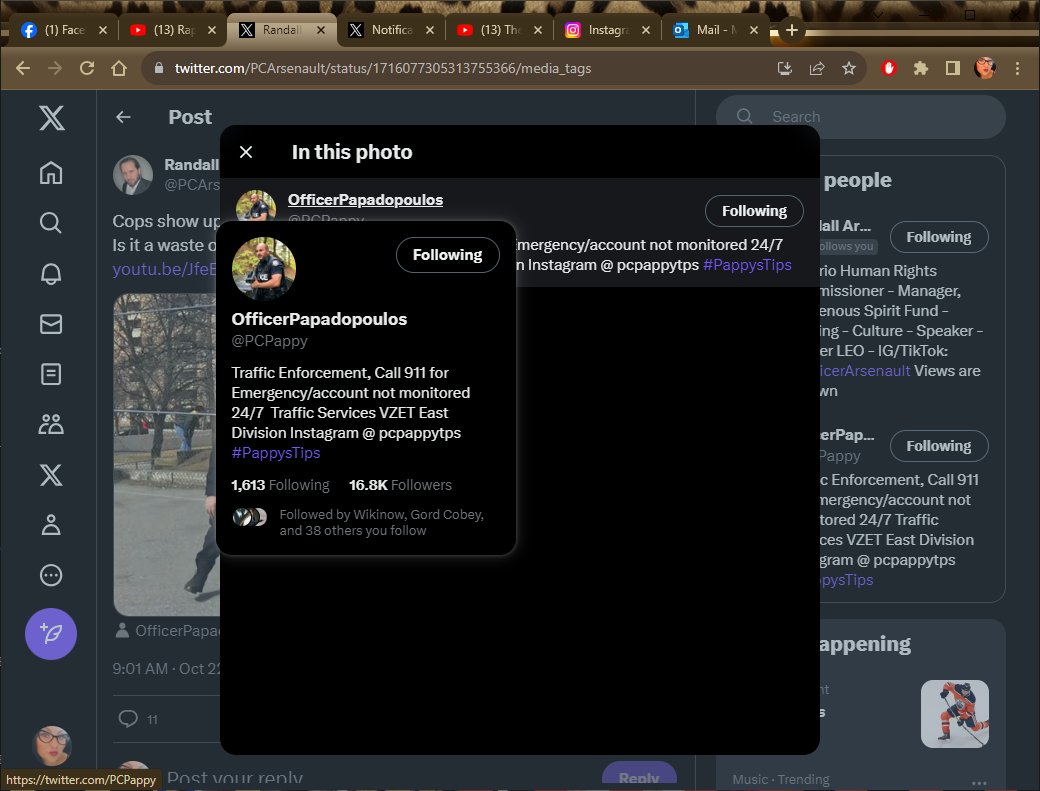The image size is (1040, 791).
Task: Open OfficerPapadopoulos name link in dialog
Action: (x=365, y=200)
